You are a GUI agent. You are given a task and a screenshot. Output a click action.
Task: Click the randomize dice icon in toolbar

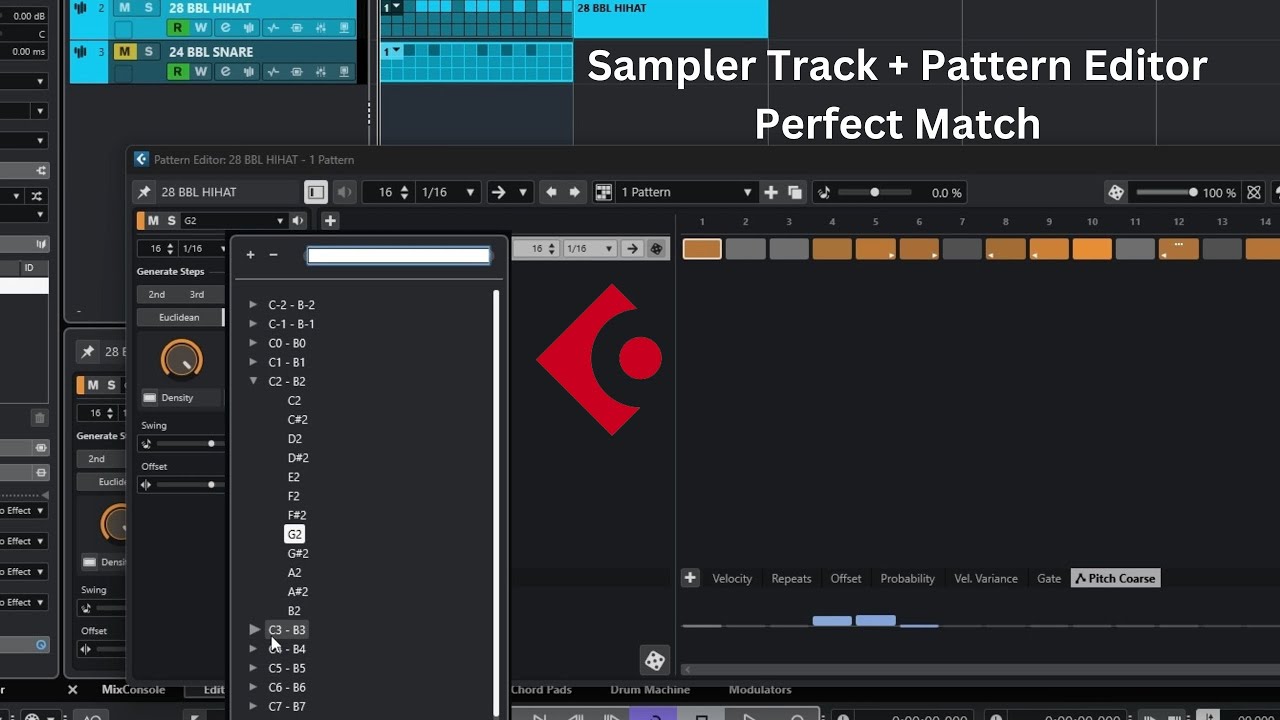[1116, 192]
